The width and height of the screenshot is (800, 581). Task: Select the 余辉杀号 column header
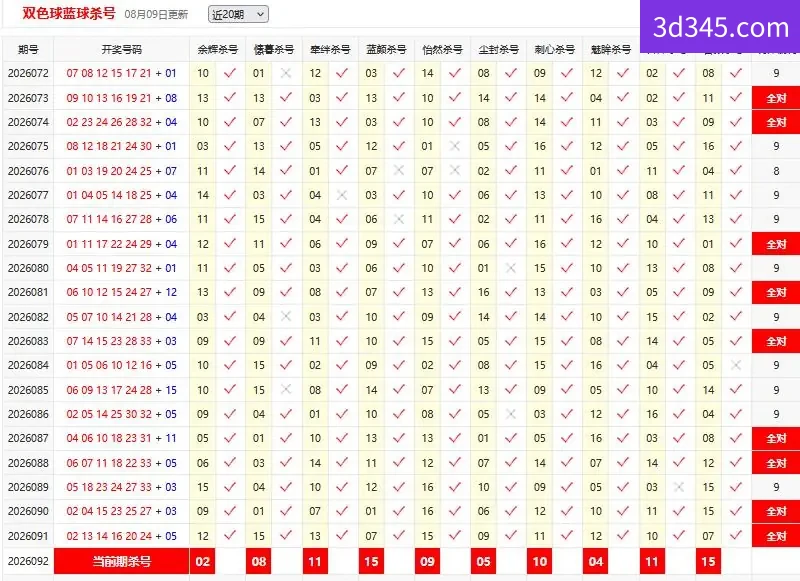click(x=218, y=49)
